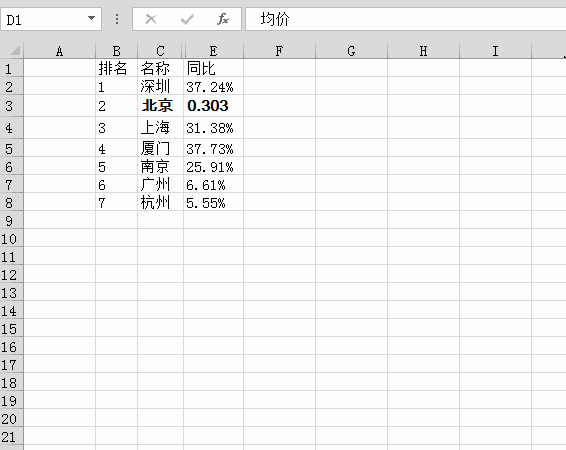Screen dimensions: 566x450
Task: Select the cell showing 25.91%
Action: click(x=214, y=166)
